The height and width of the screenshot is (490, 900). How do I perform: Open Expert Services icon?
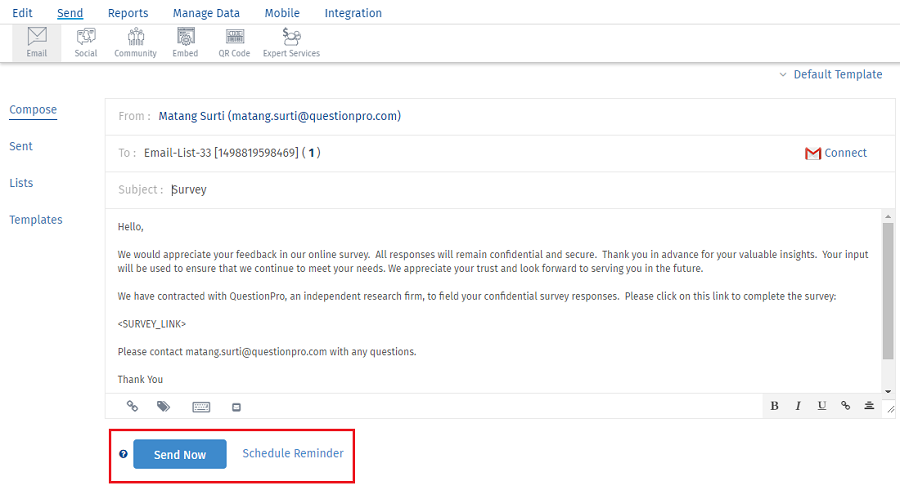[x=292, y=42]
